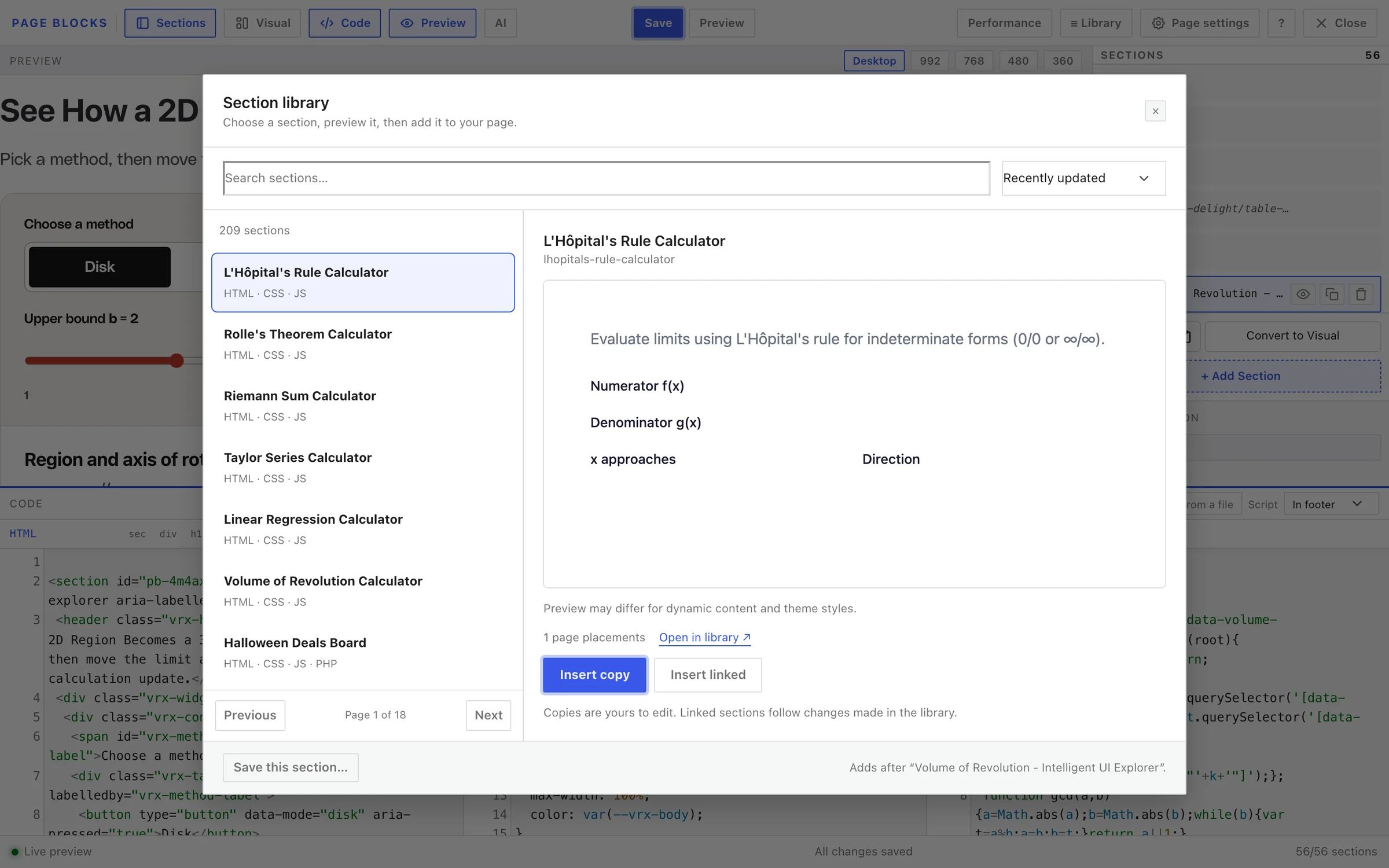Duplicate the Revolution section via copy icon
This screenshot has height=868, width=1389.
click(1332, 294)
